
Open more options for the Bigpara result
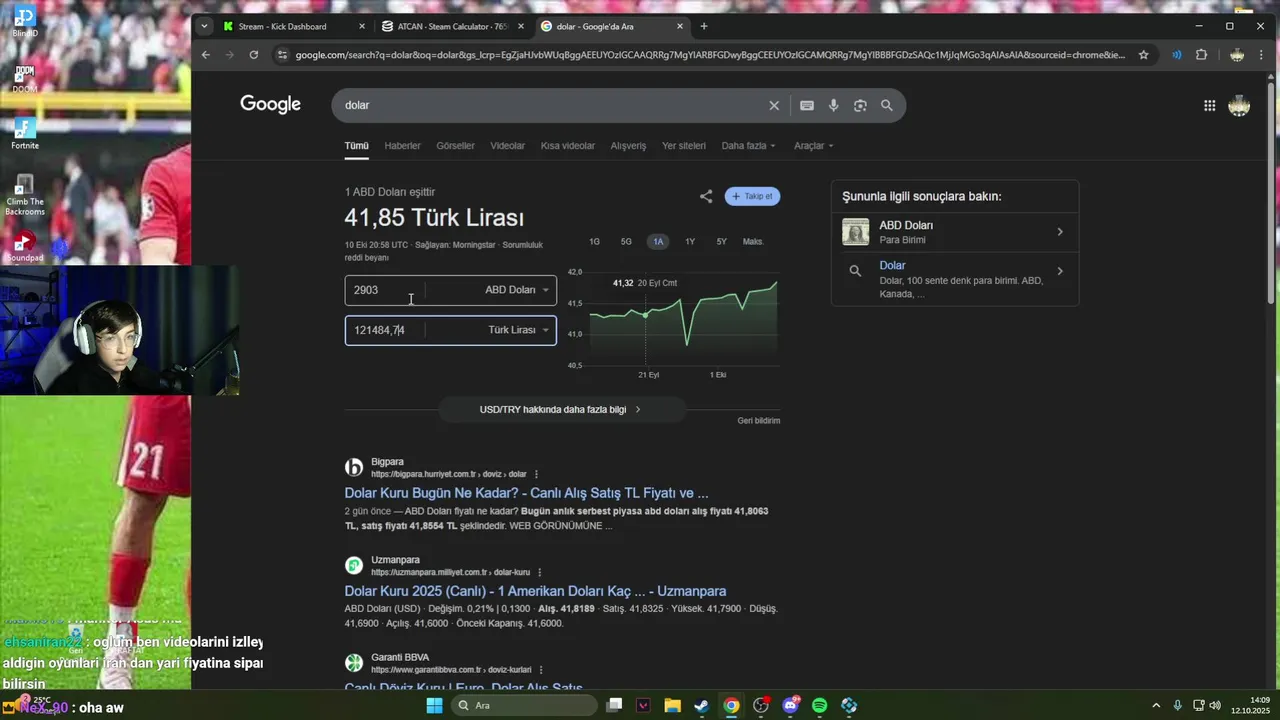537,474
